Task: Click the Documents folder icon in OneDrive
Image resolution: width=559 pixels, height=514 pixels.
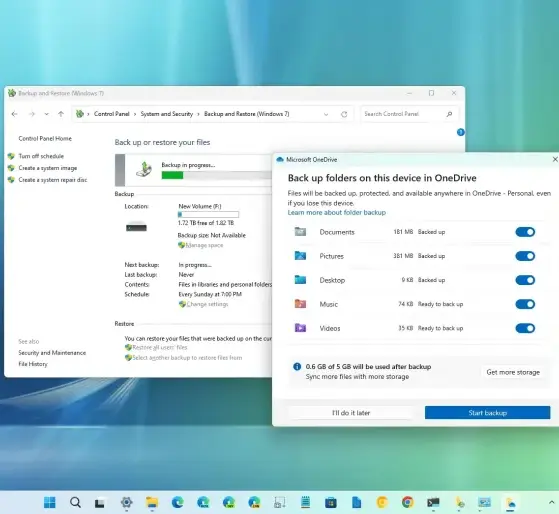Action: [x=300, y=232]
